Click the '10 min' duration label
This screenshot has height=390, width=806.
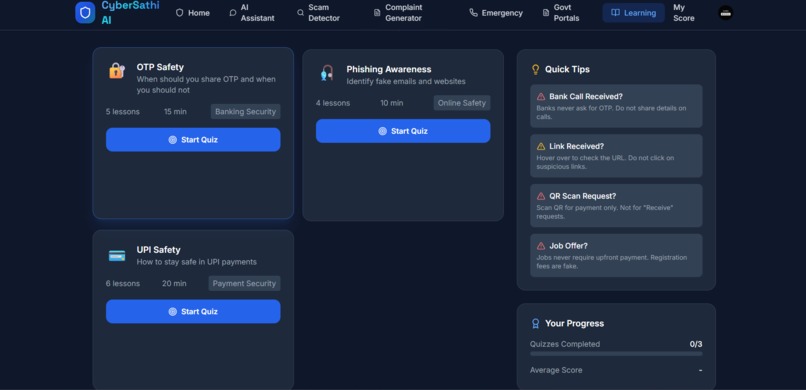click(x=392, y=103)
